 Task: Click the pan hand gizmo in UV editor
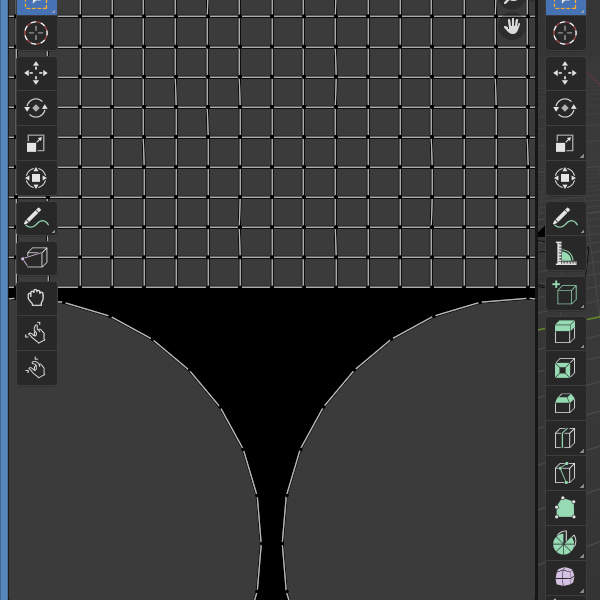pos(512,27)
